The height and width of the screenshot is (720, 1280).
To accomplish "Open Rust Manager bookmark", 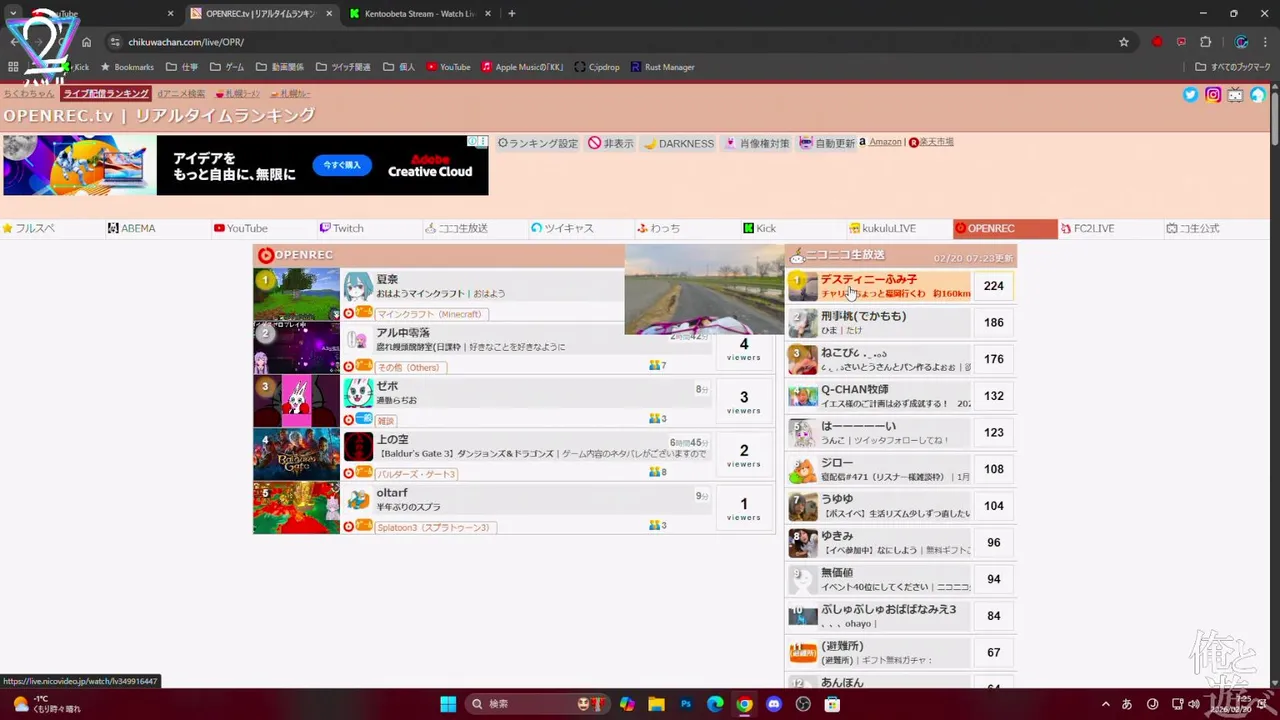I will (662, 67).
